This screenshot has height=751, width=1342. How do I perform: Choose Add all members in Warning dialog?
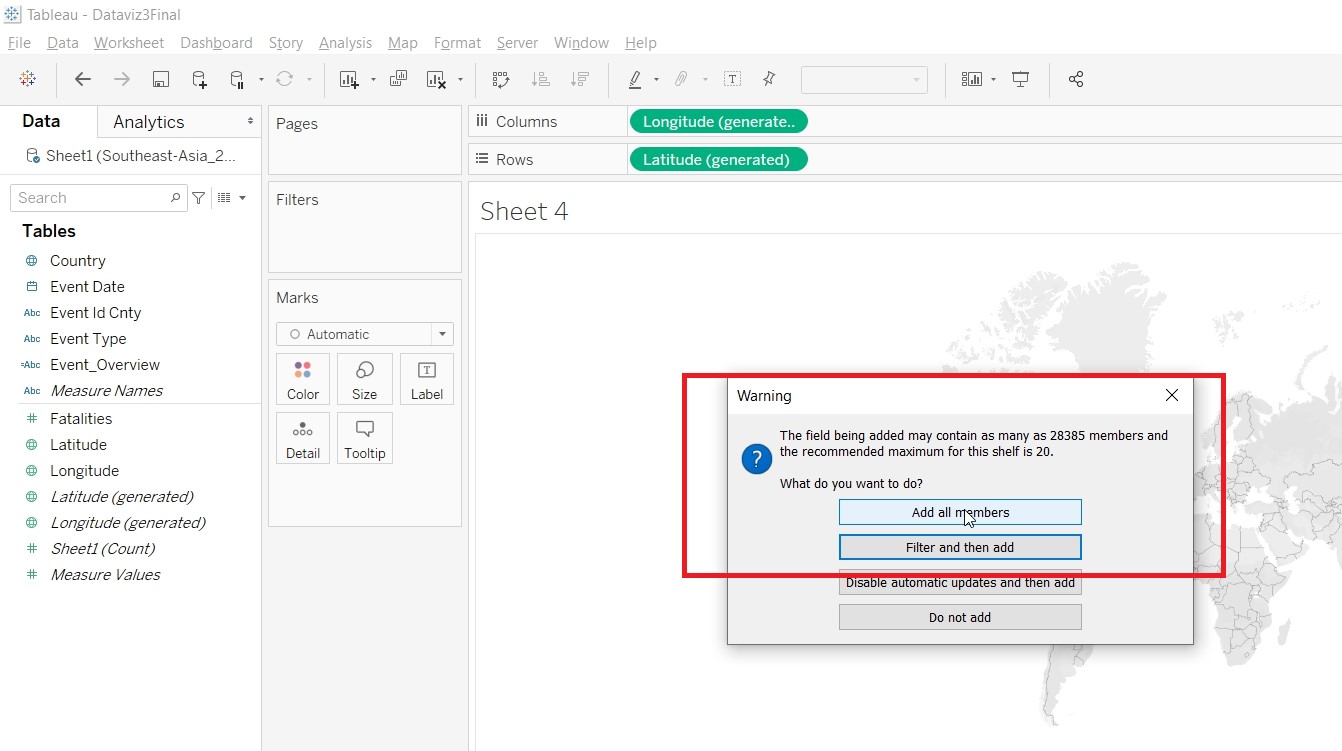coord(960,512)
